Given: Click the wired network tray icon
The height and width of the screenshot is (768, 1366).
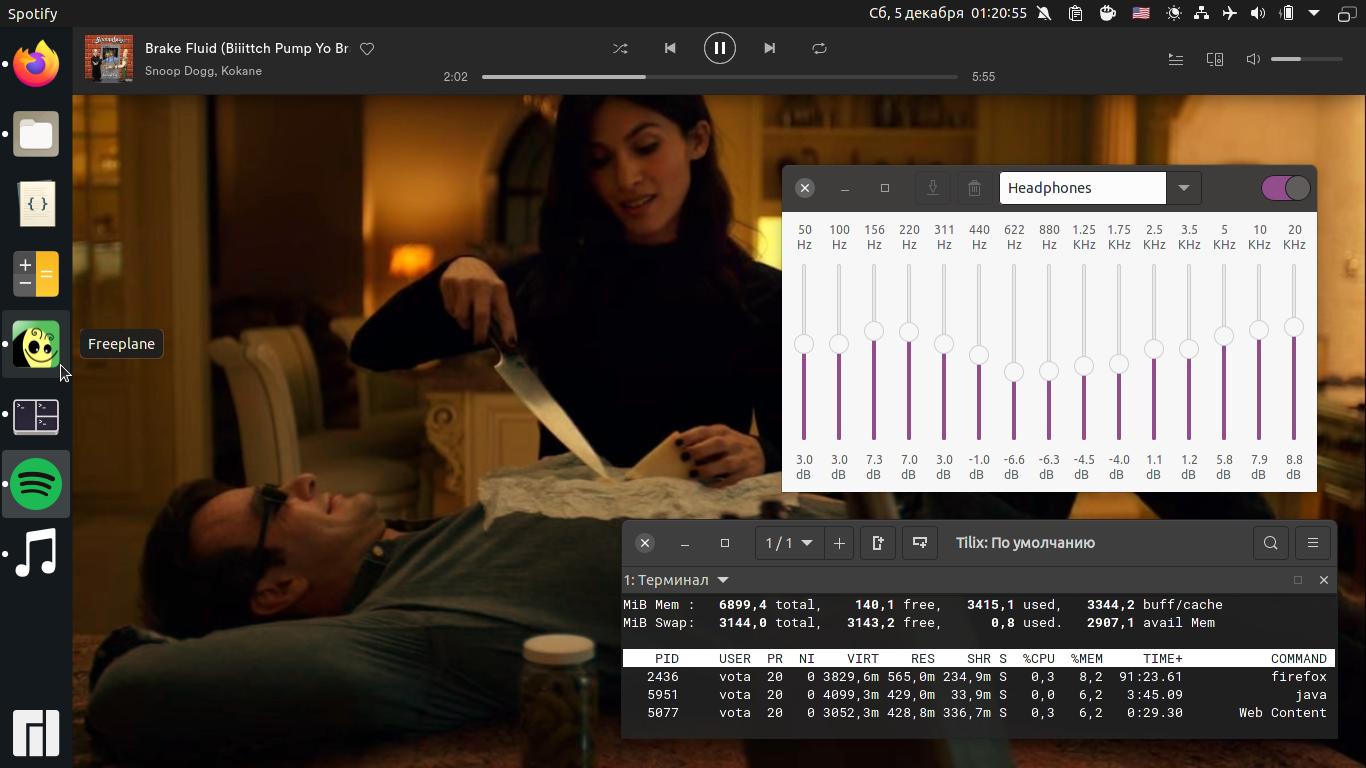Looking at the screenshot, I should tap(1202, 13).
